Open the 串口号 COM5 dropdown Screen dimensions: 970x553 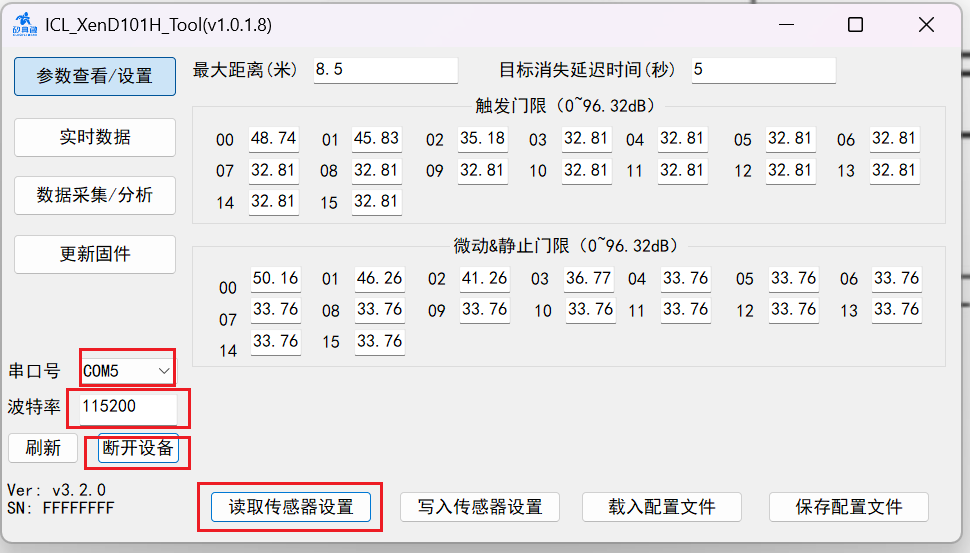coord(127,371)
